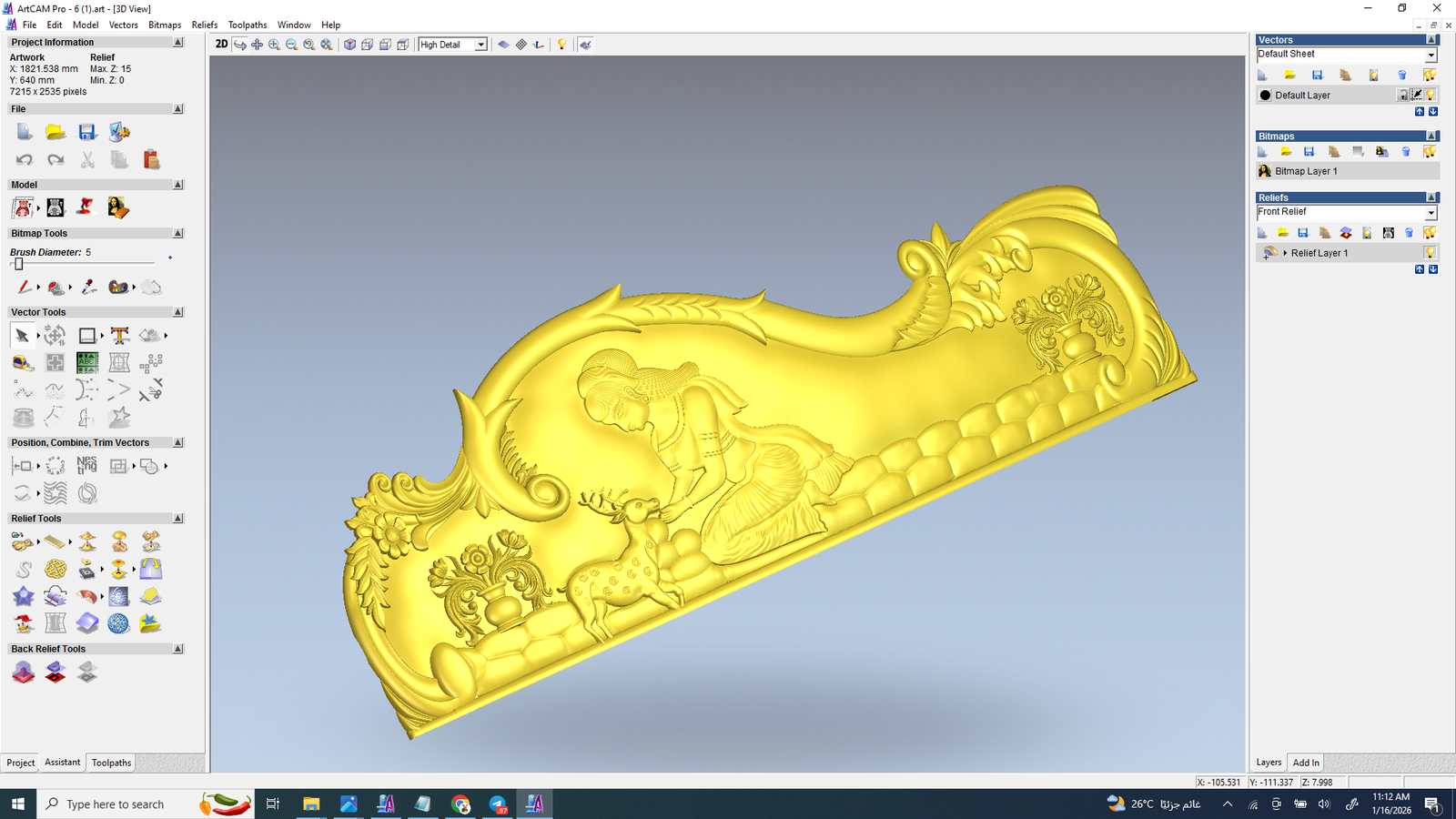This screenshot has width=1456, height=819.
Task: Collapse the Relief Tools section
Action: coord(177,519)
